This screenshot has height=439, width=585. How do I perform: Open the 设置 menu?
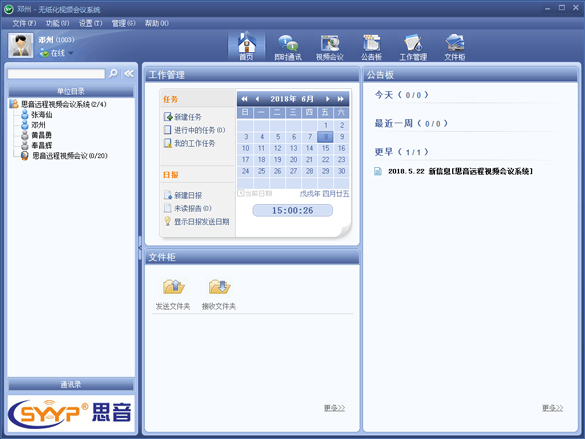point(90,23)
